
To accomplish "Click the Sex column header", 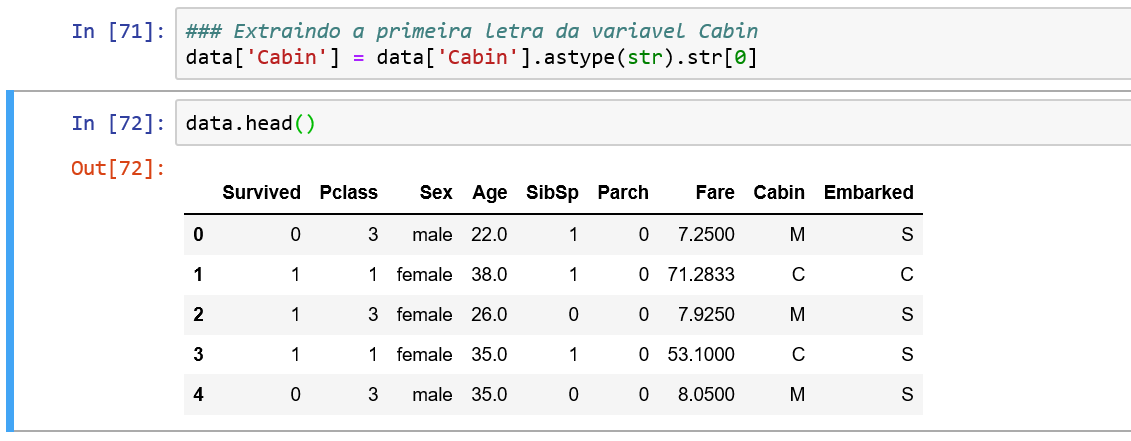I will tap(436, 192).
